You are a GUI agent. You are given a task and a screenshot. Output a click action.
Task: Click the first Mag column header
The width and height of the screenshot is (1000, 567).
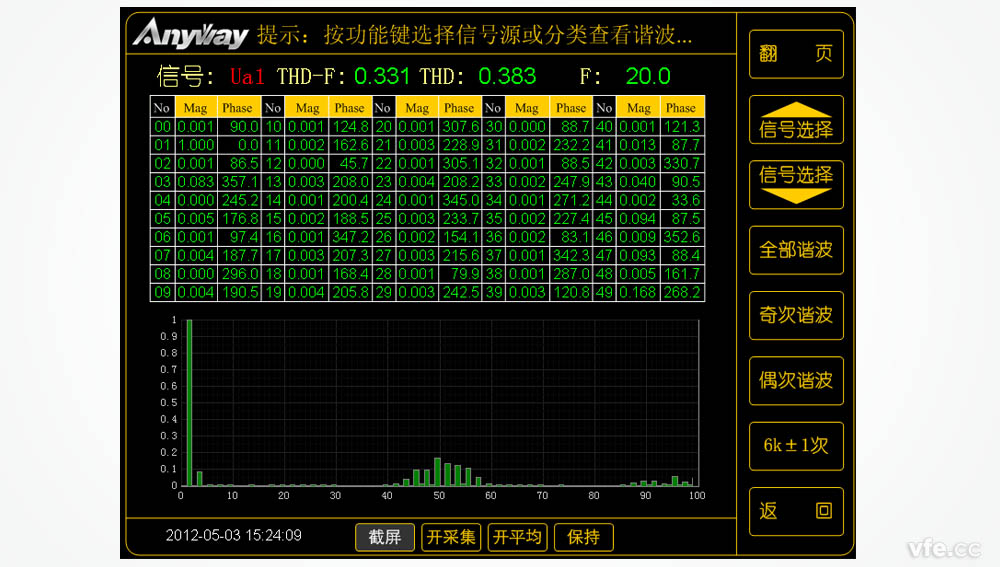click(196, 108)
